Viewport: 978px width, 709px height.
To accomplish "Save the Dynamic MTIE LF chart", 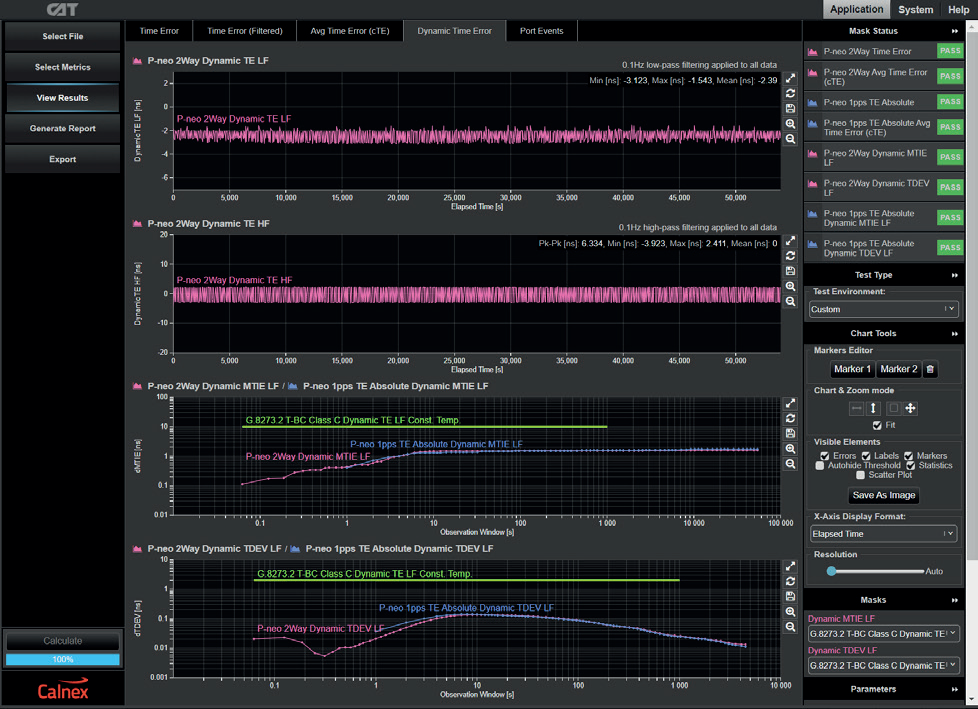I will pyautogui.click(x=790, y=434).
